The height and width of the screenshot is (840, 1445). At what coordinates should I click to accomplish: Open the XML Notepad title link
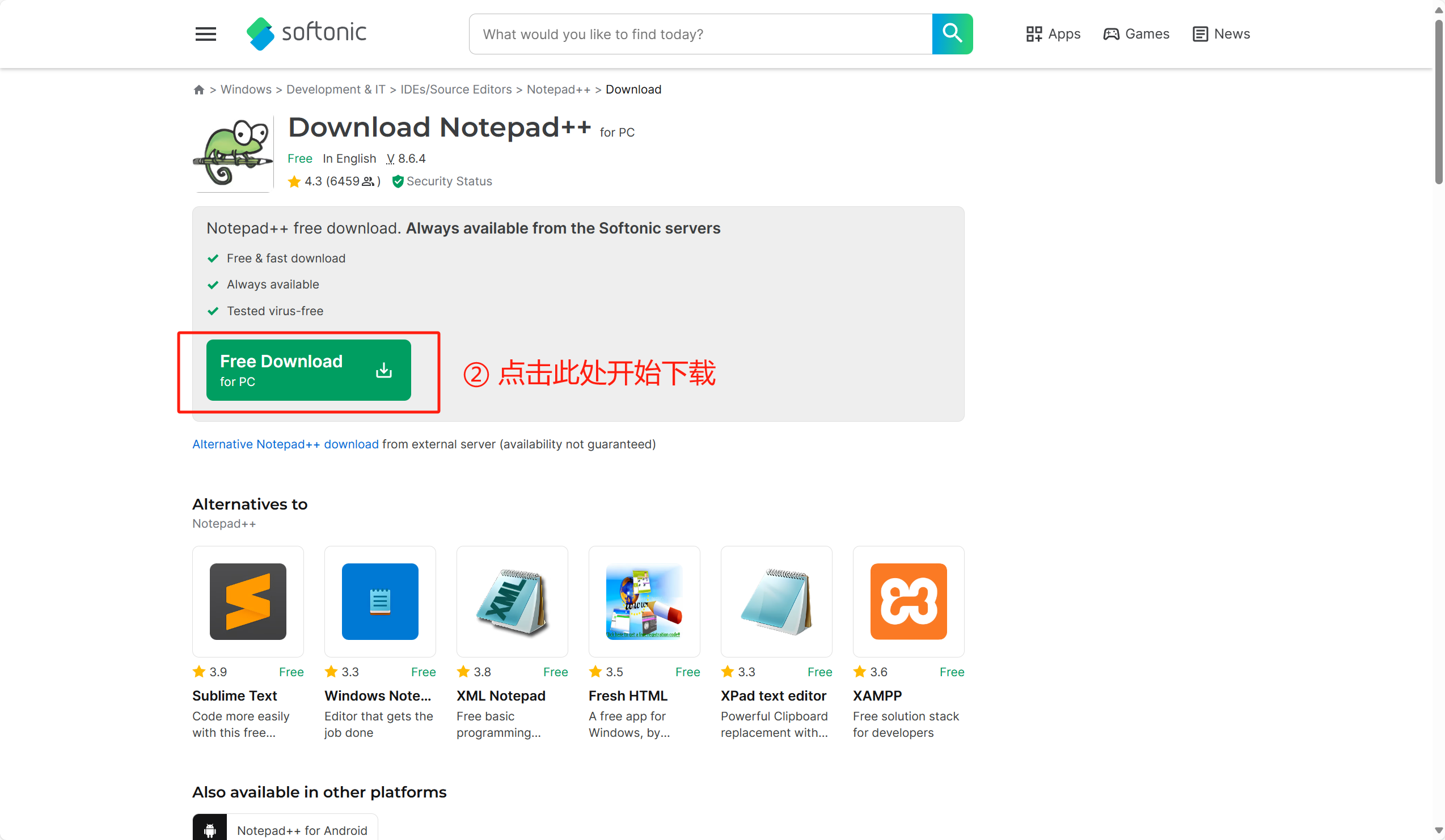point(501,695)
